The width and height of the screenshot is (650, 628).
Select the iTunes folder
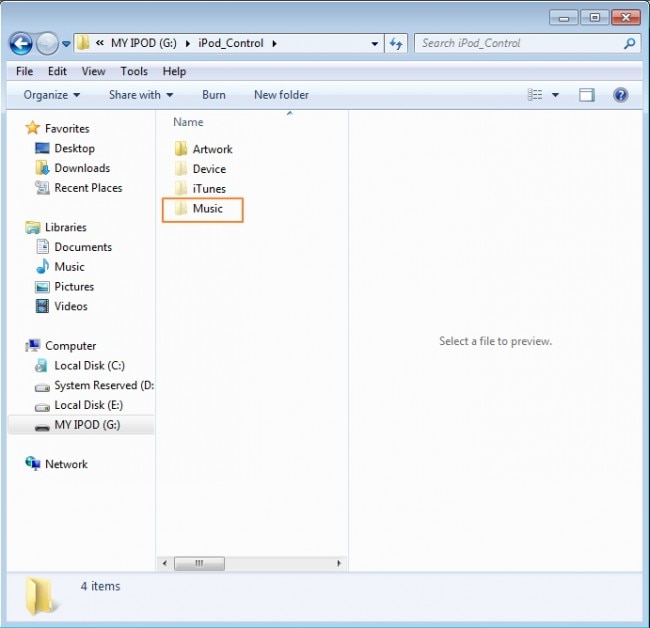pos(200,189)
